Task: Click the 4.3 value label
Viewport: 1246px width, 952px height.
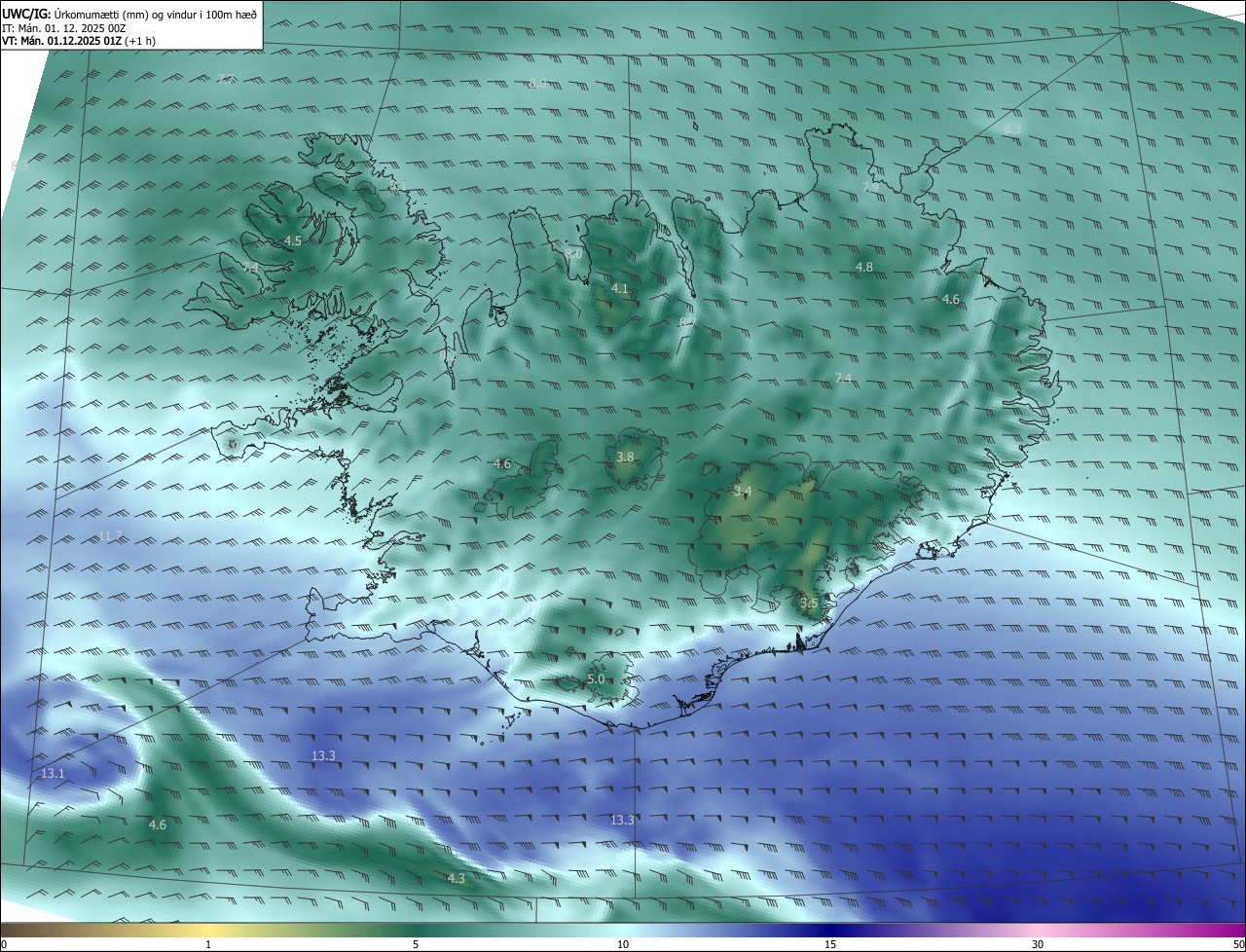Action: coord(456,879)
